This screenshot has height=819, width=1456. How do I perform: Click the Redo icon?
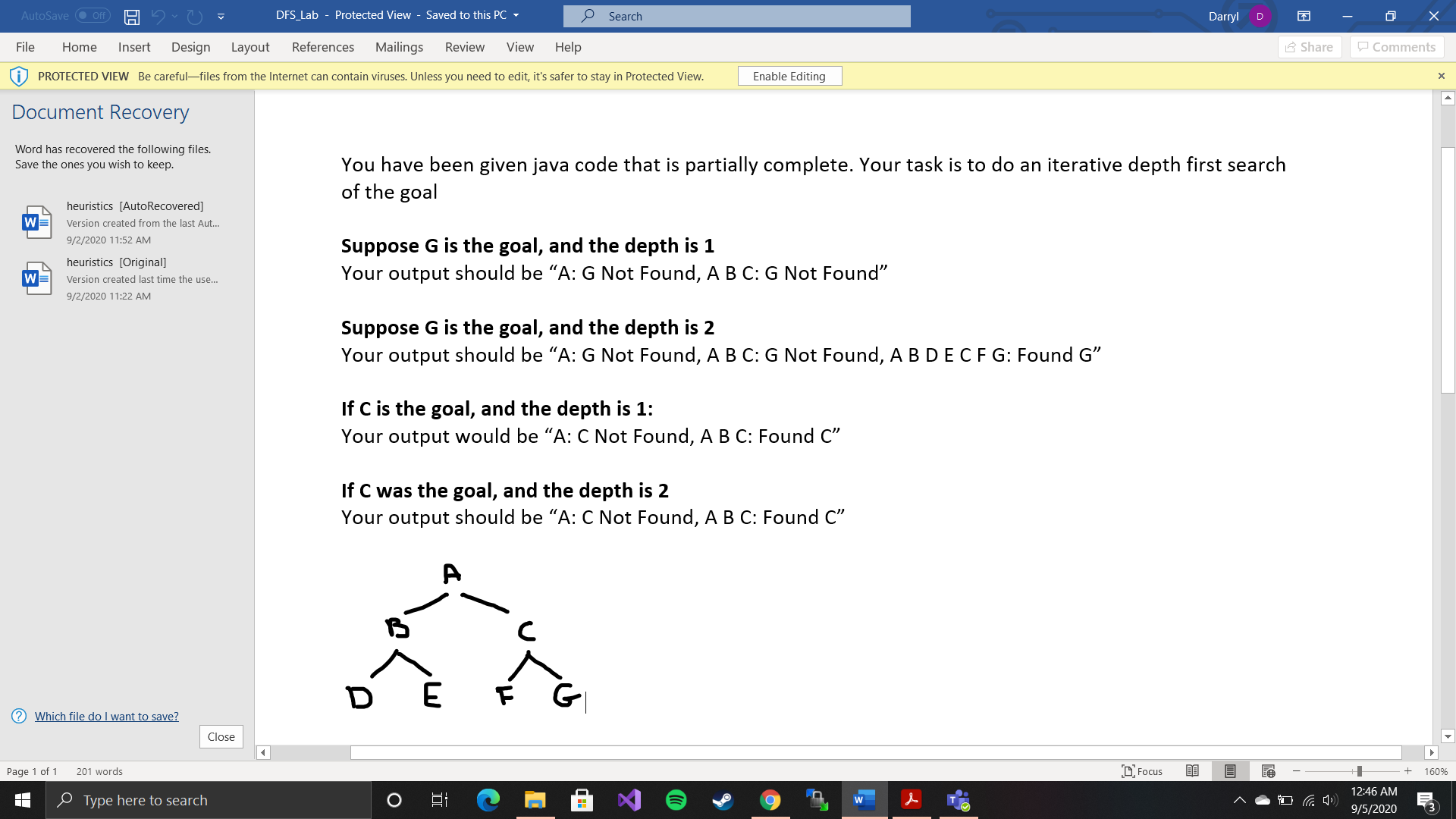(195, 16)
